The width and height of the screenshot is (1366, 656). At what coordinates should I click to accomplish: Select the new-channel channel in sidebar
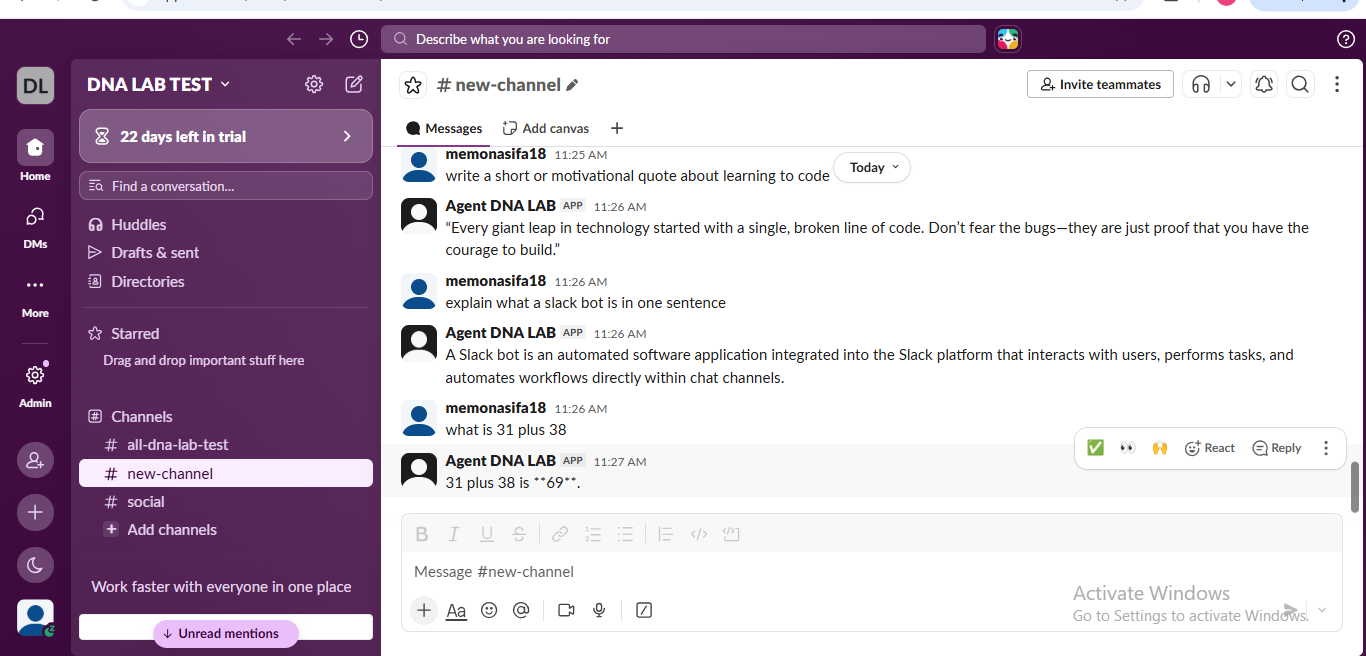[x=226, y=473]
